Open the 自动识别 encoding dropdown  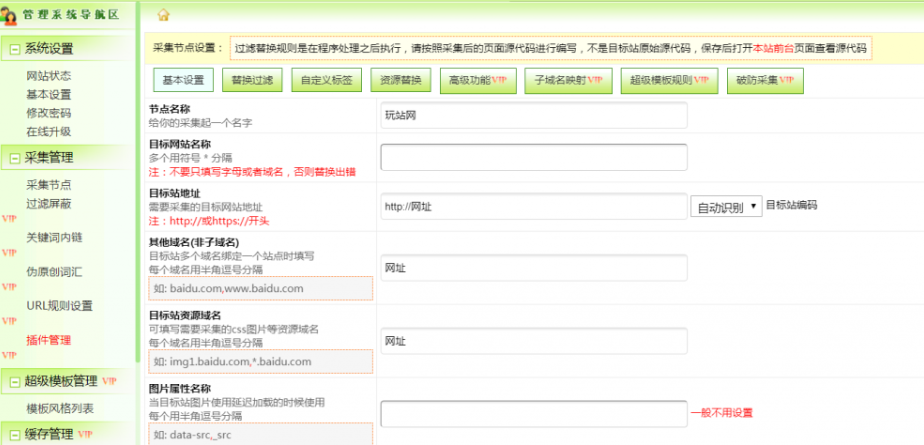coord(724,207)
